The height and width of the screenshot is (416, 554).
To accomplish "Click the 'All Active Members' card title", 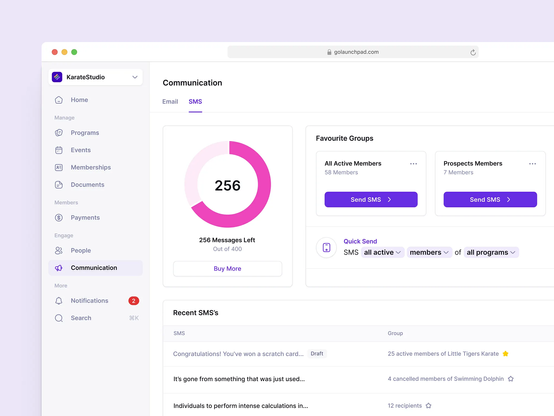I will click(x=353, y=164).
